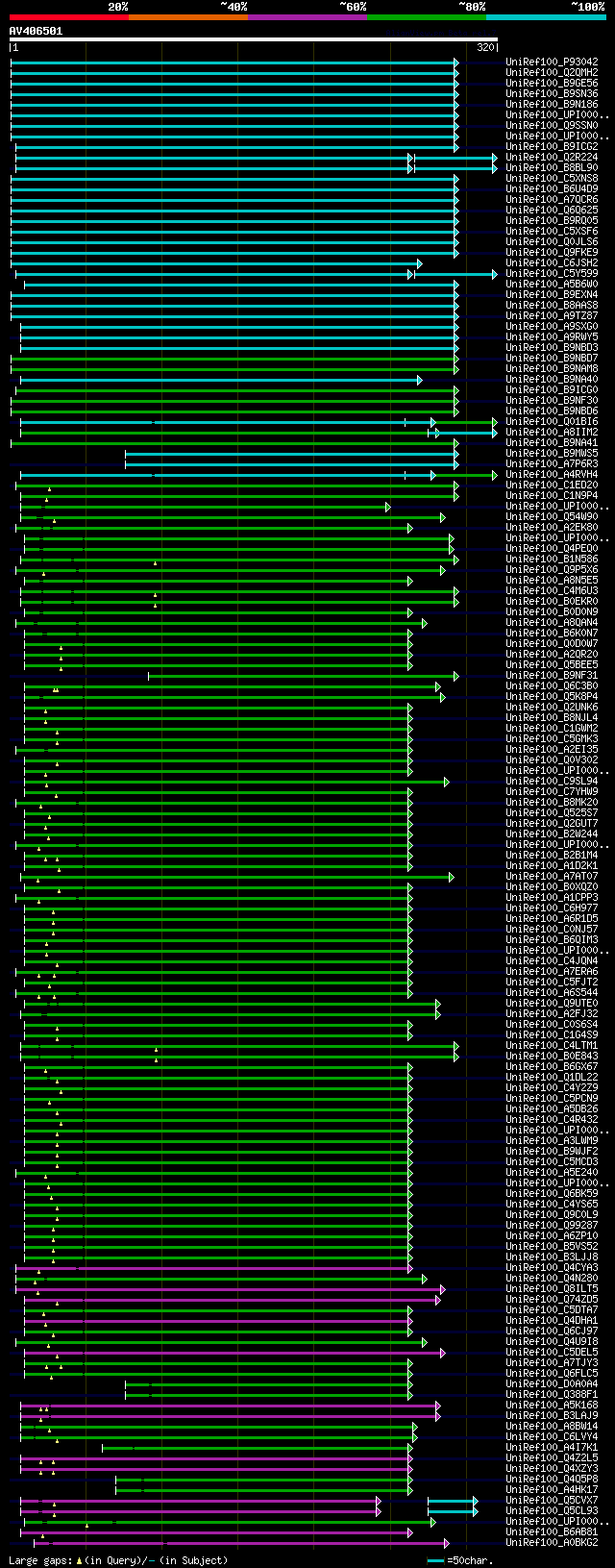Select the UniRef100_A4I7K1 label

coord(552,1448)
